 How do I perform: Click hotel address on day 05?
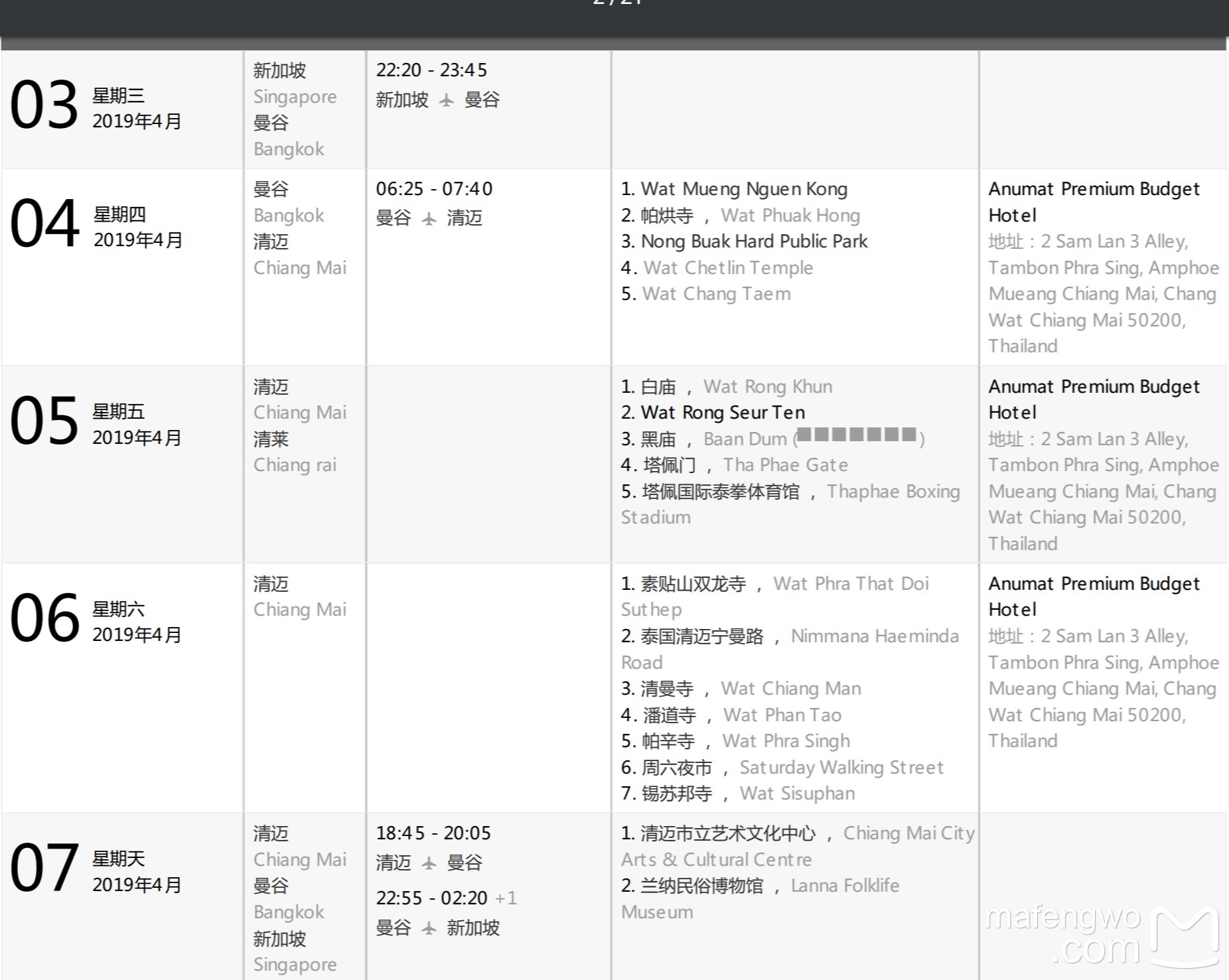(1104, 492)
